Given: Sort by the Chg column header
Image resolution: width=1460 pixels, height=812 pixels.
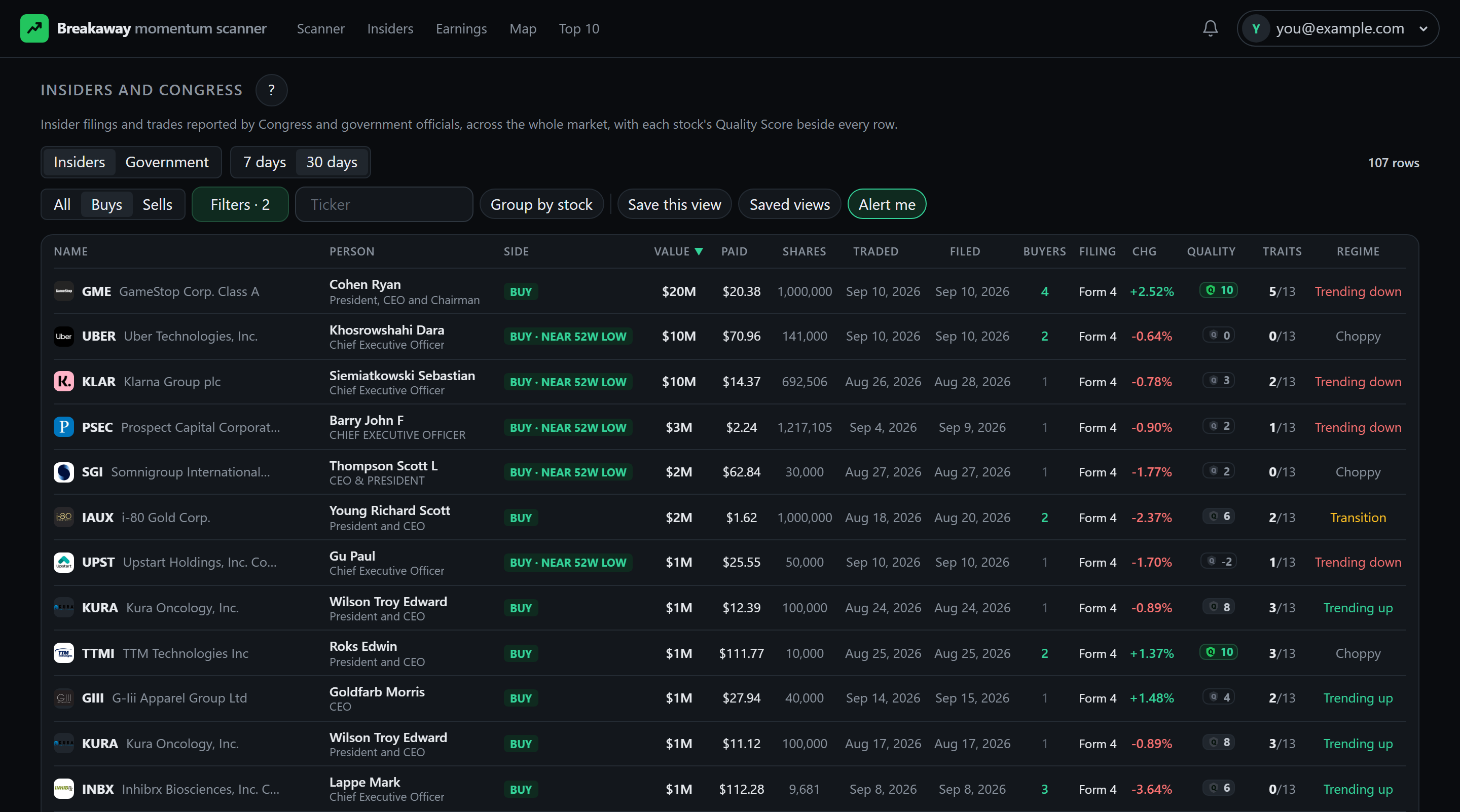Looking at the screenshot, I should [1144, 251].
